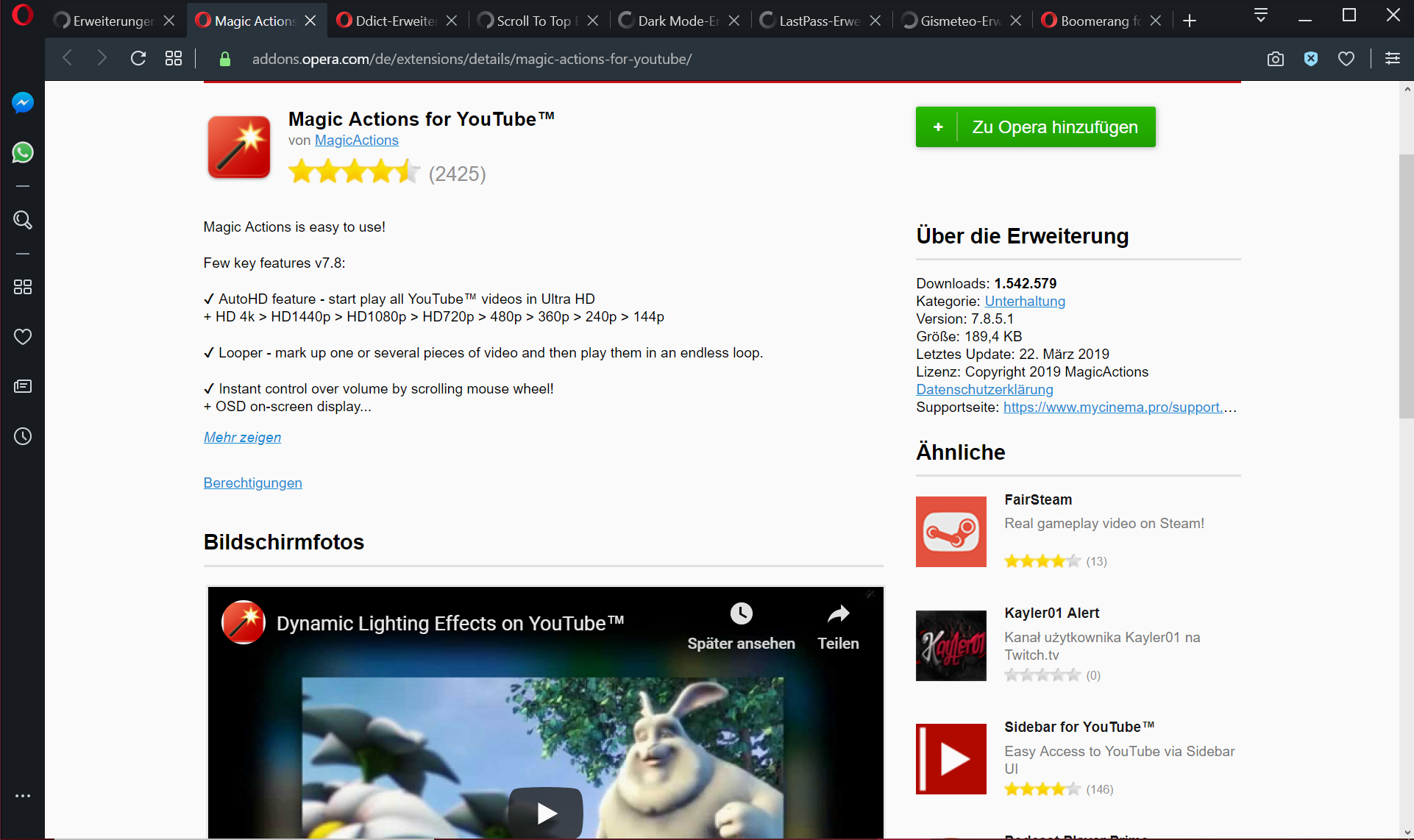
Task: Click the snapshot camera icon in address bar
Action: pyautogui.click(x=1276, y=59)
